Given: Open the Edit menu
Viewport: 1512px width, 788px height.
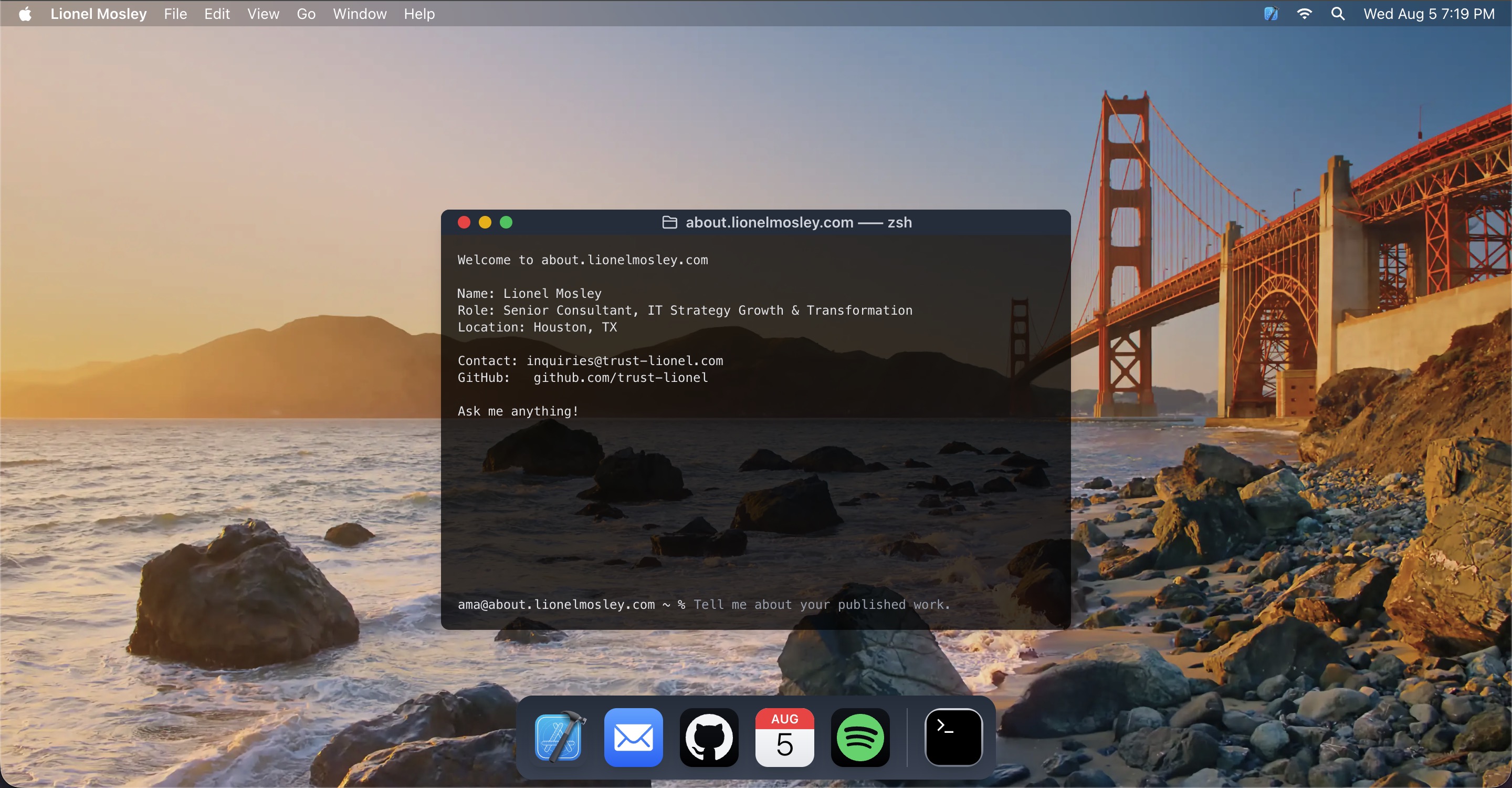Looking at the screenshot, I should (x=217, y=14).
